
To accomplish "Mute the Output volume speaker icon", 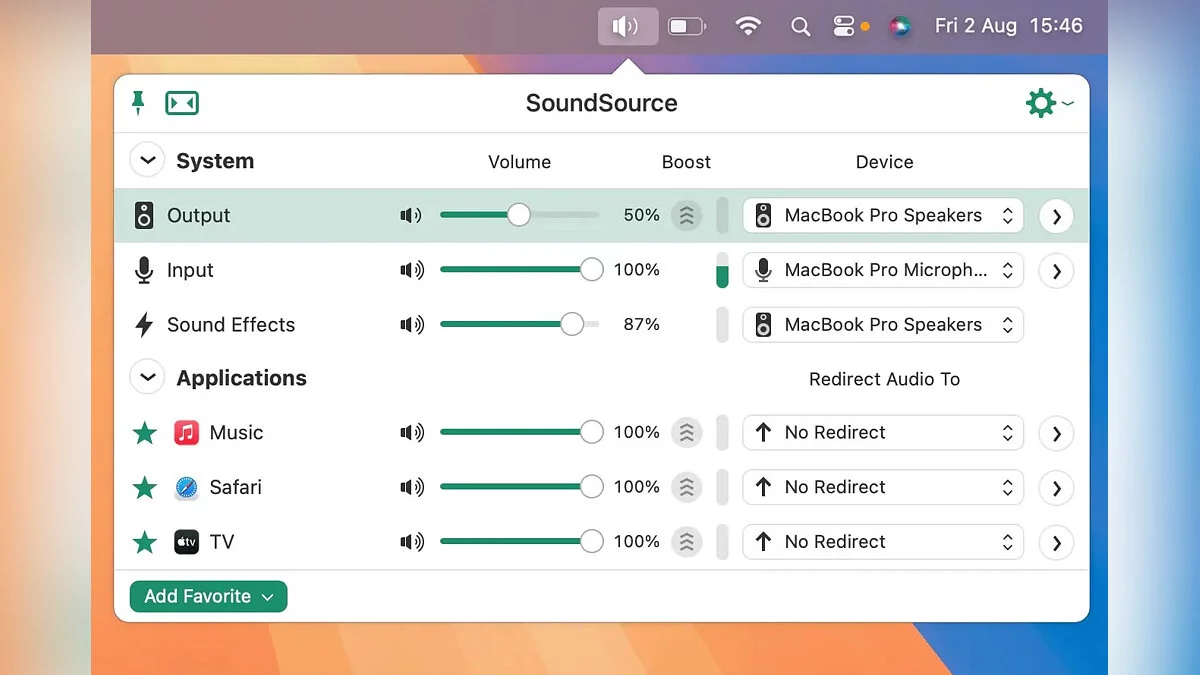I will click(x=411, y=216).
